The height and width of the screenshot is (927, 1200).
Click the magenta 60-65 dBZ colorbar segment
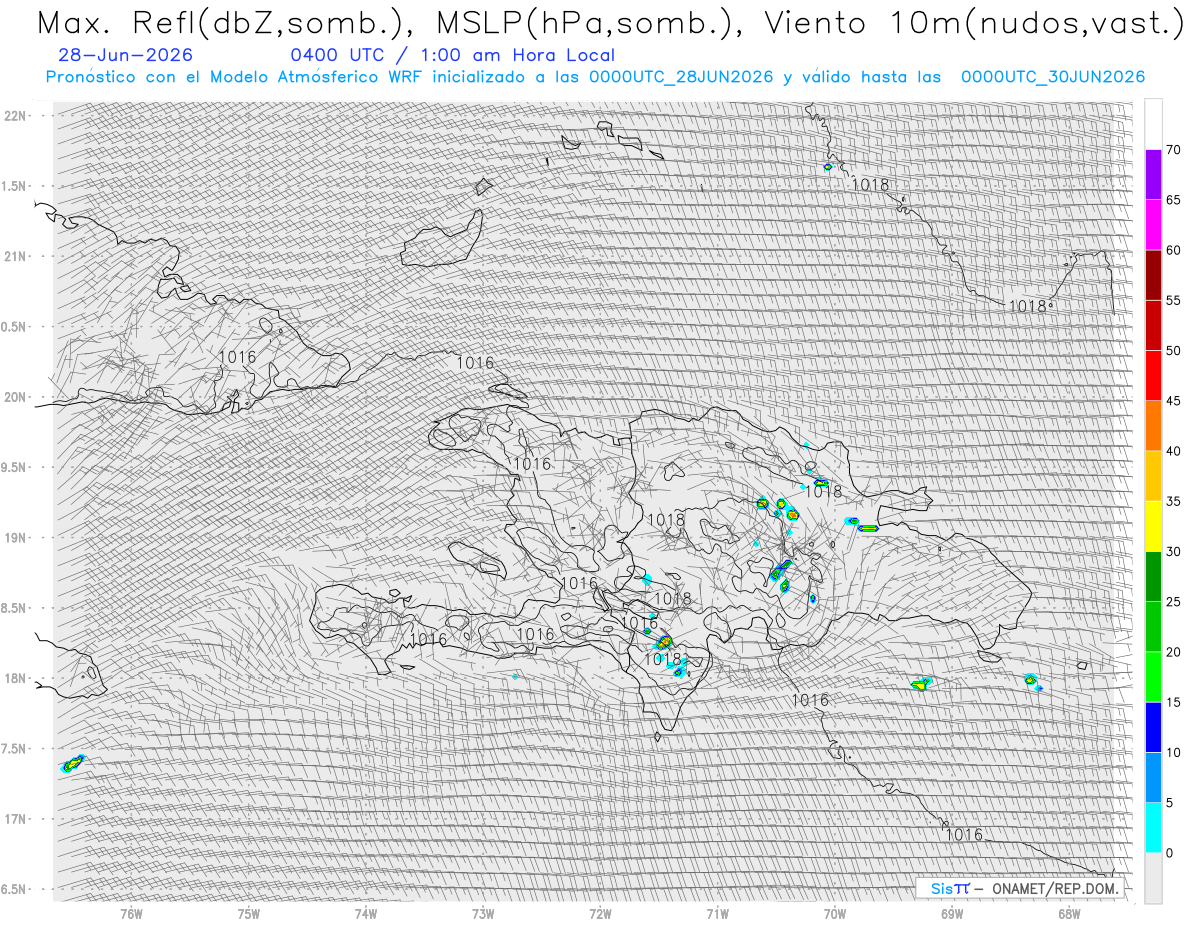[1153, 225]
